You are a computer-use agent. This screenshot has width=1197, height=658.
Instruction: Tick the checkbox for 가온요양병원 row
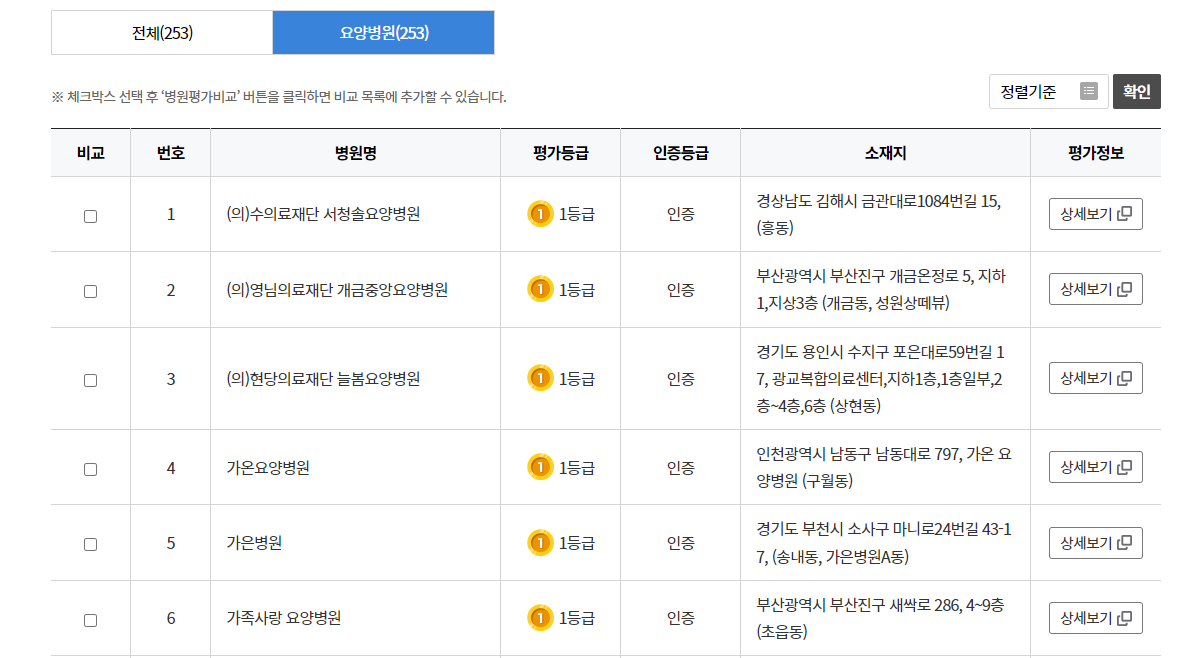(x=91, y=469)
